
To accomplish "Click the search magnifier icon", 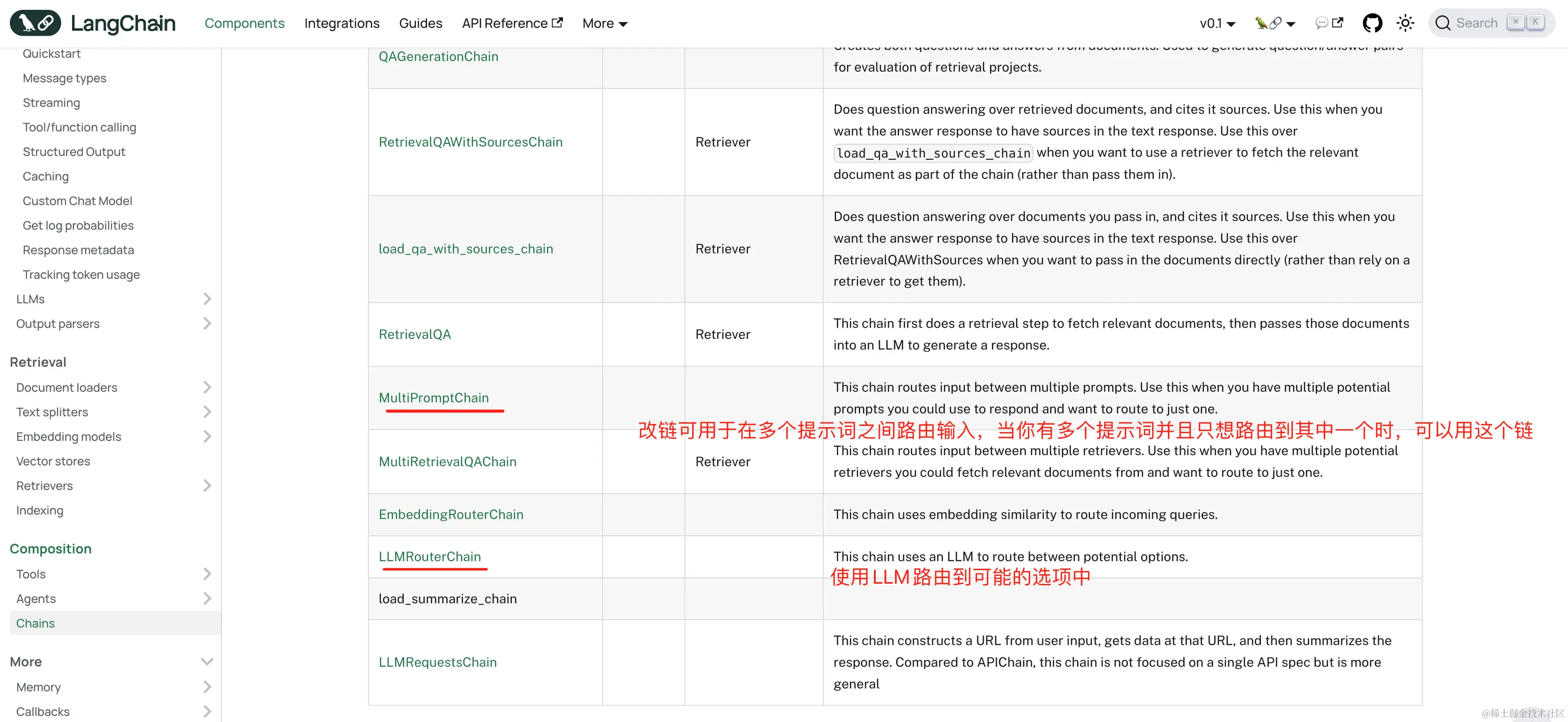I will point(1443,23).
